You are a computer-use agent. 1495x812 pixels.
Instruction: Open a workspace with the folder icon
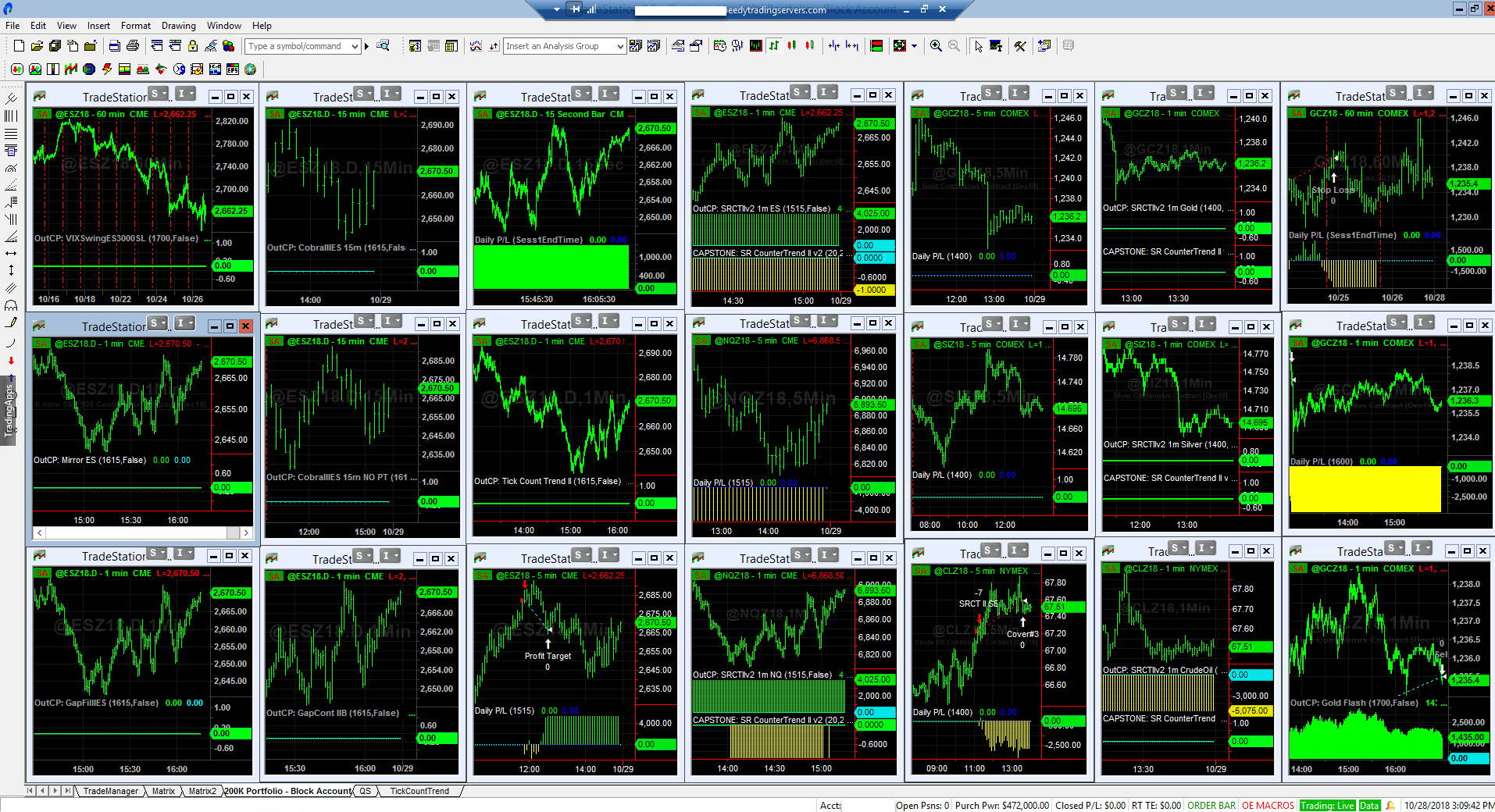pyautogui.click(x=37, y=46)
